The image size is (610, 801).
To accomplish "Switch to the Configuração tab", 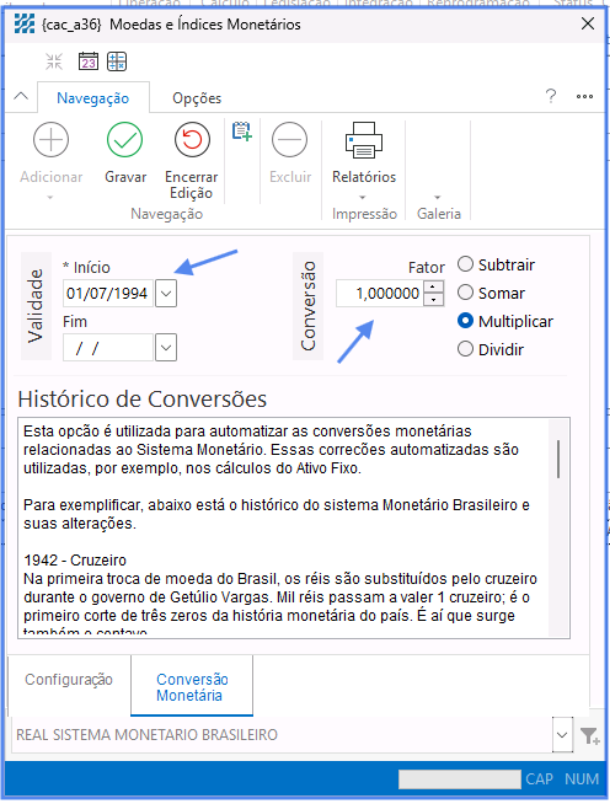I will click(x=69, y=679).
